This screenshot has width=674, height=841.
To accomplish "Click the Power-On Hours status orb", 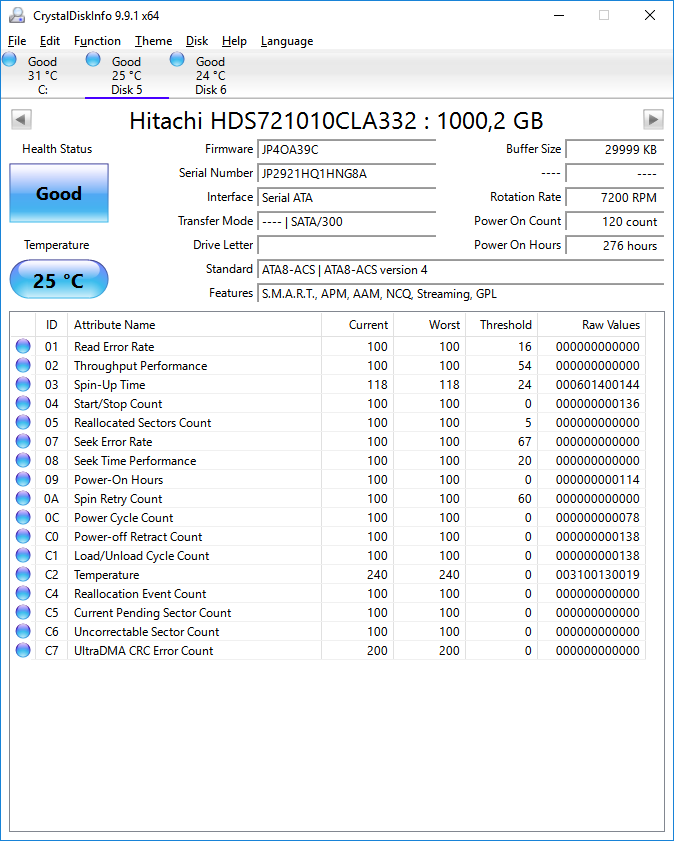I will pos(23,479).
